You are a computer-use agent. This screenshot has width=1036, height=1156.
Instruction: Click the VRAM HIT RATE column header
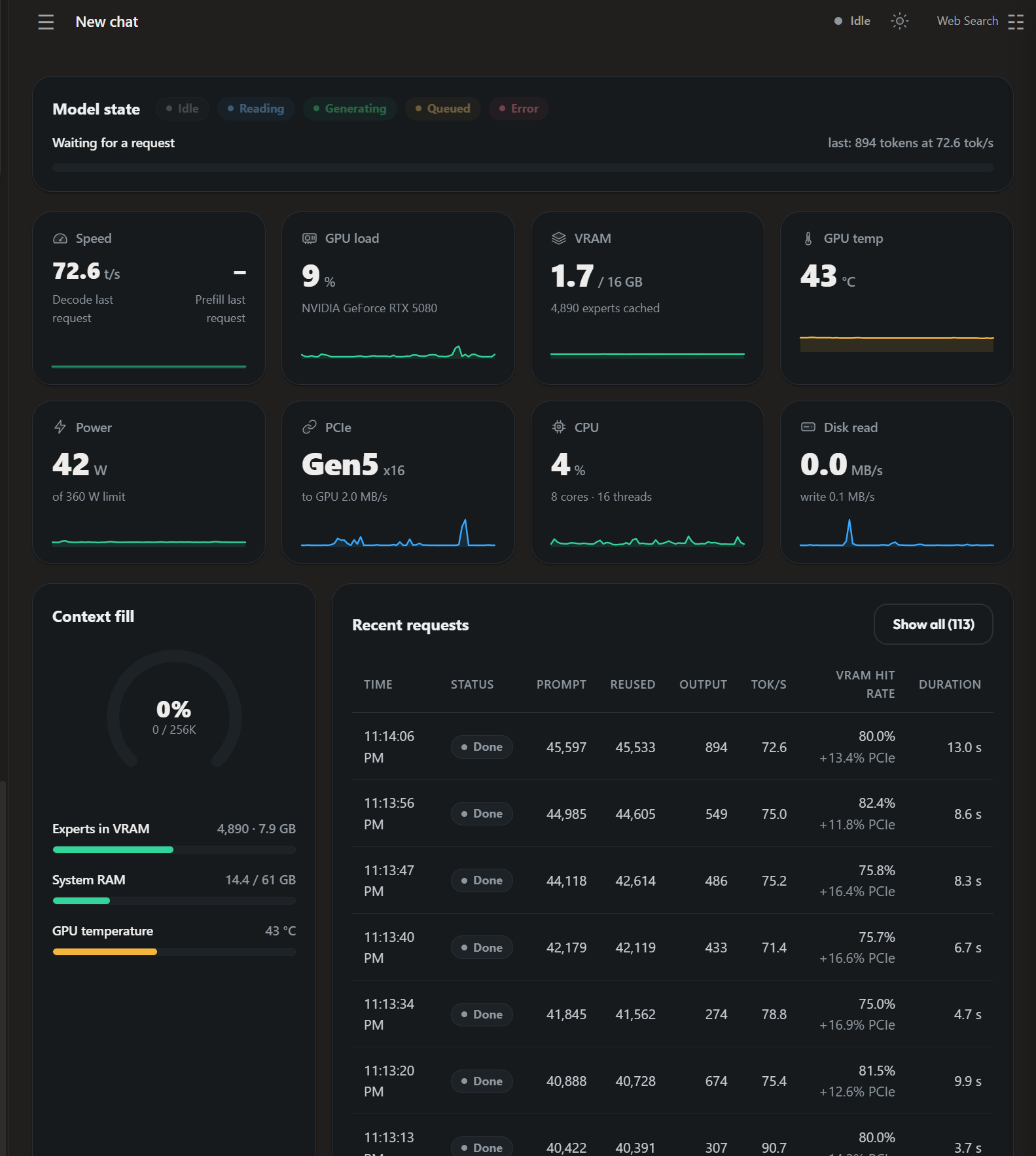(x=865, y=685)
